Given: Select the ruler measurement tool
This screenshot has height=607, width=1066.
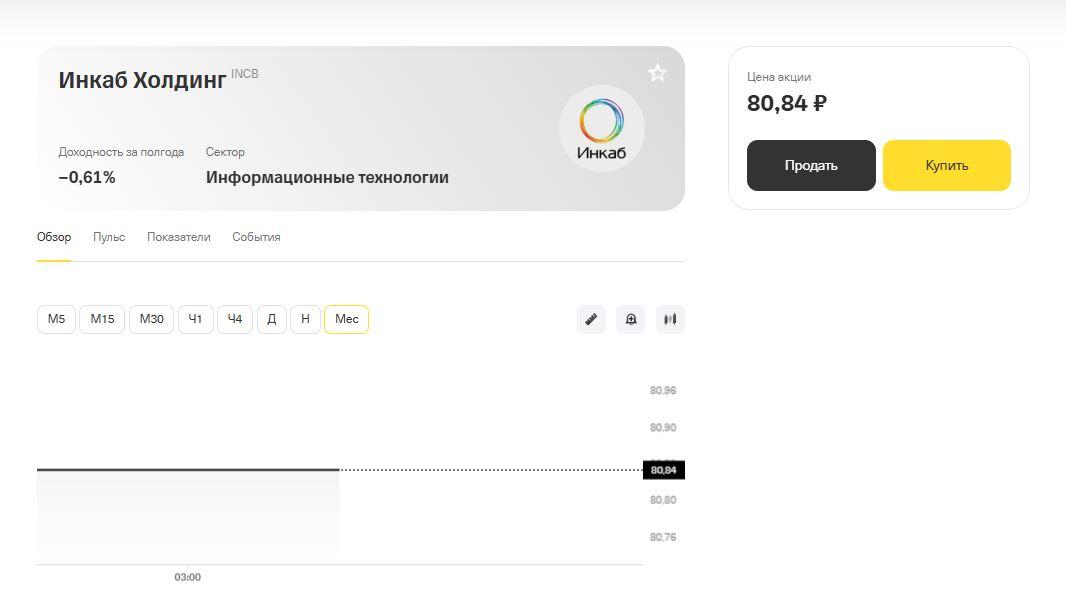Looking at the screenshot, I should [x=591, y=319].
